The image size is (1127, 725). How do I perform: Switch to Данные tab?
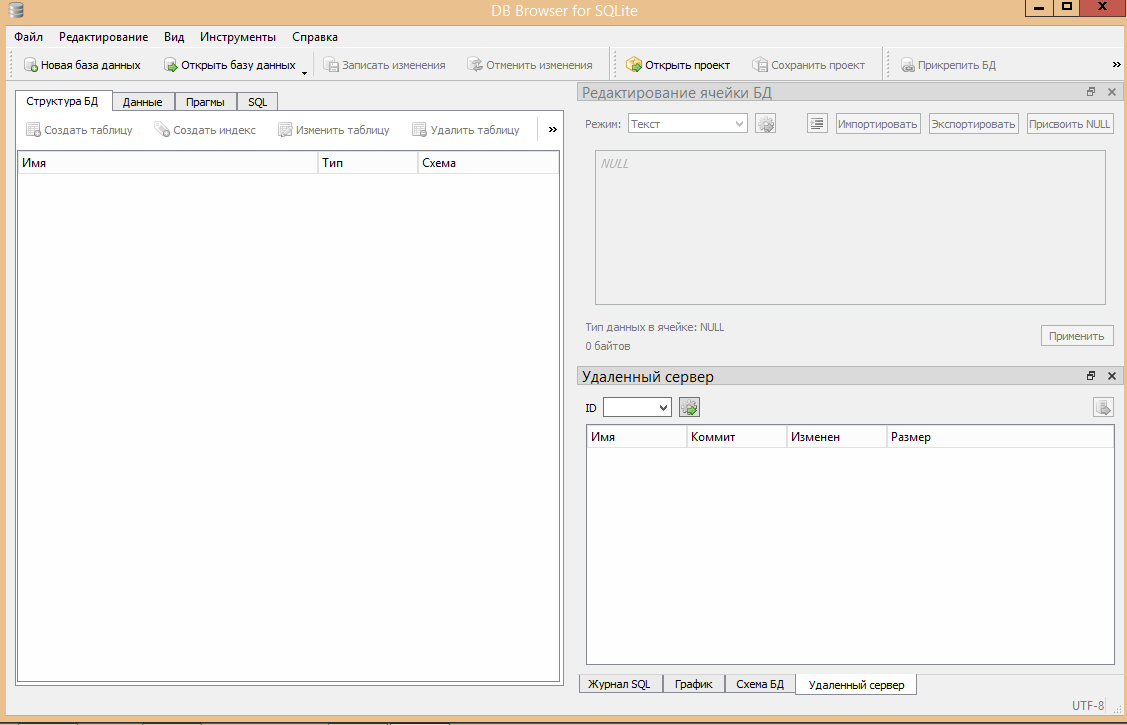[x=142, y=102]
